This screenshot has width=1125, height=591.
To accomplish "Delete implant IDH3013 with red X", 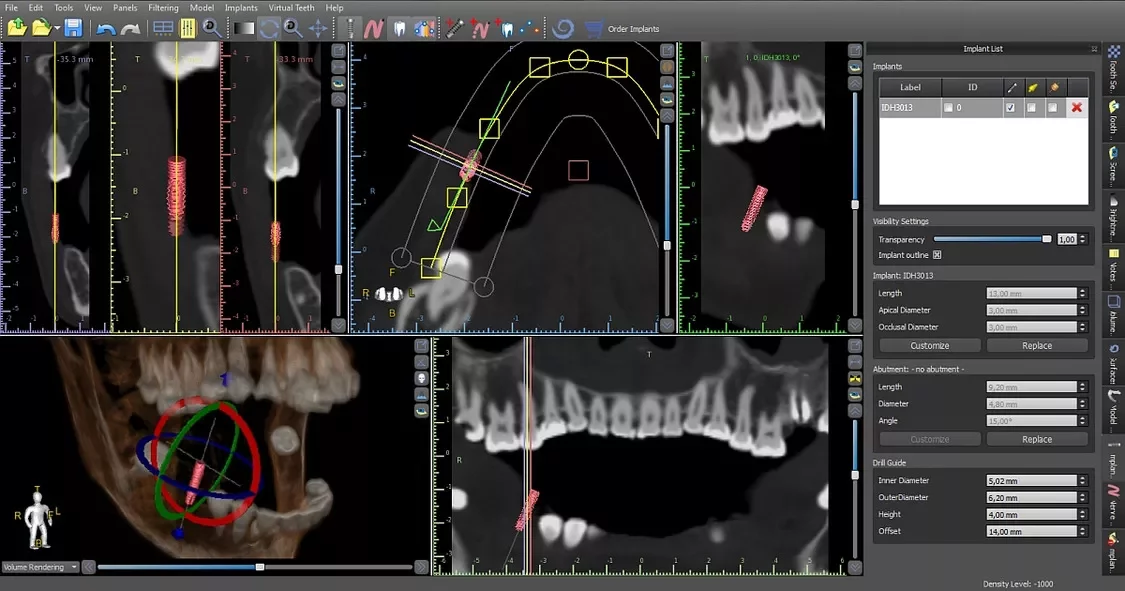I will (x=1076, y=108).
